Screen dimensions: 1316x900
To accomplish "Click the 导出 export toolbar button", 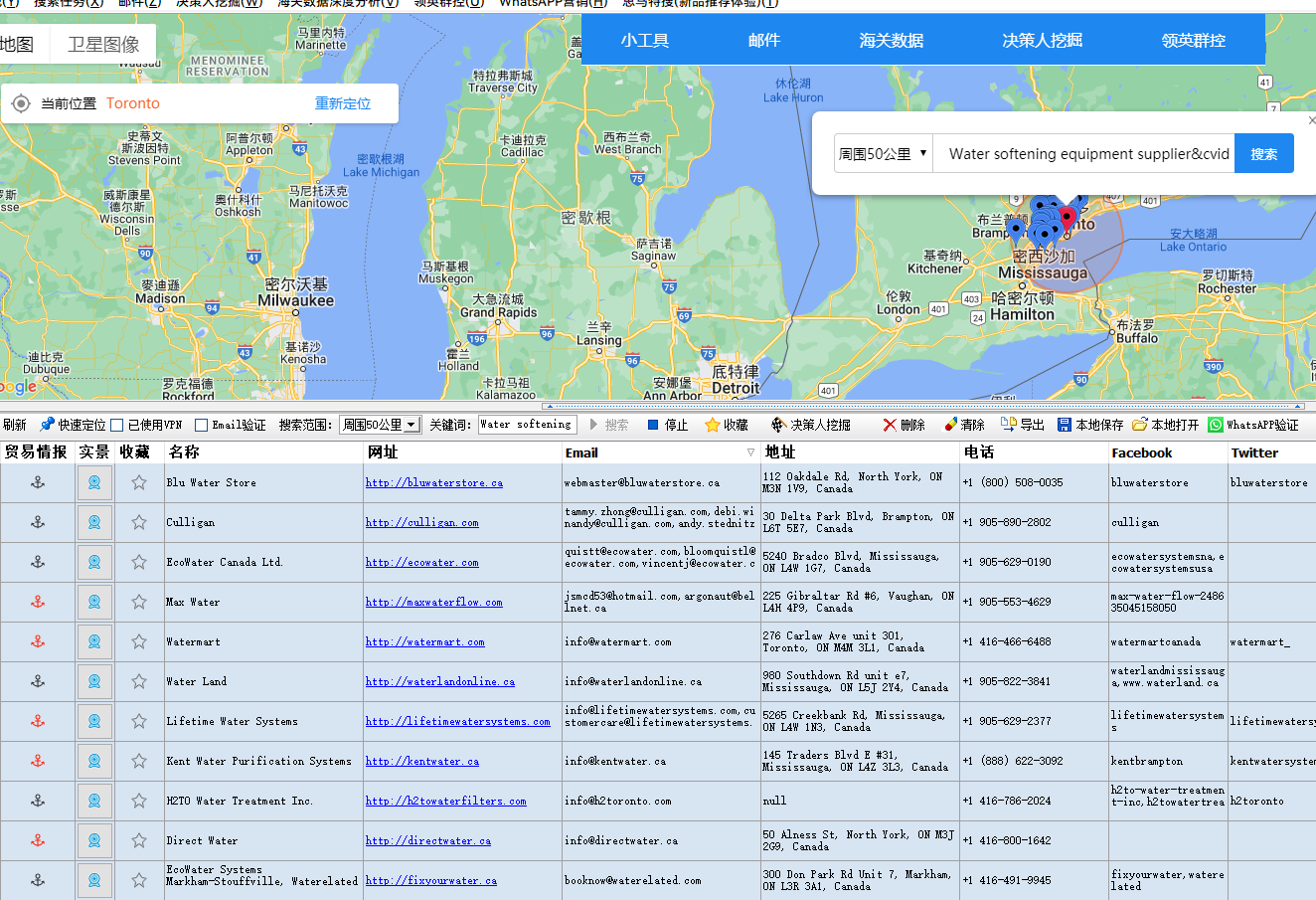I will 1022,425.
